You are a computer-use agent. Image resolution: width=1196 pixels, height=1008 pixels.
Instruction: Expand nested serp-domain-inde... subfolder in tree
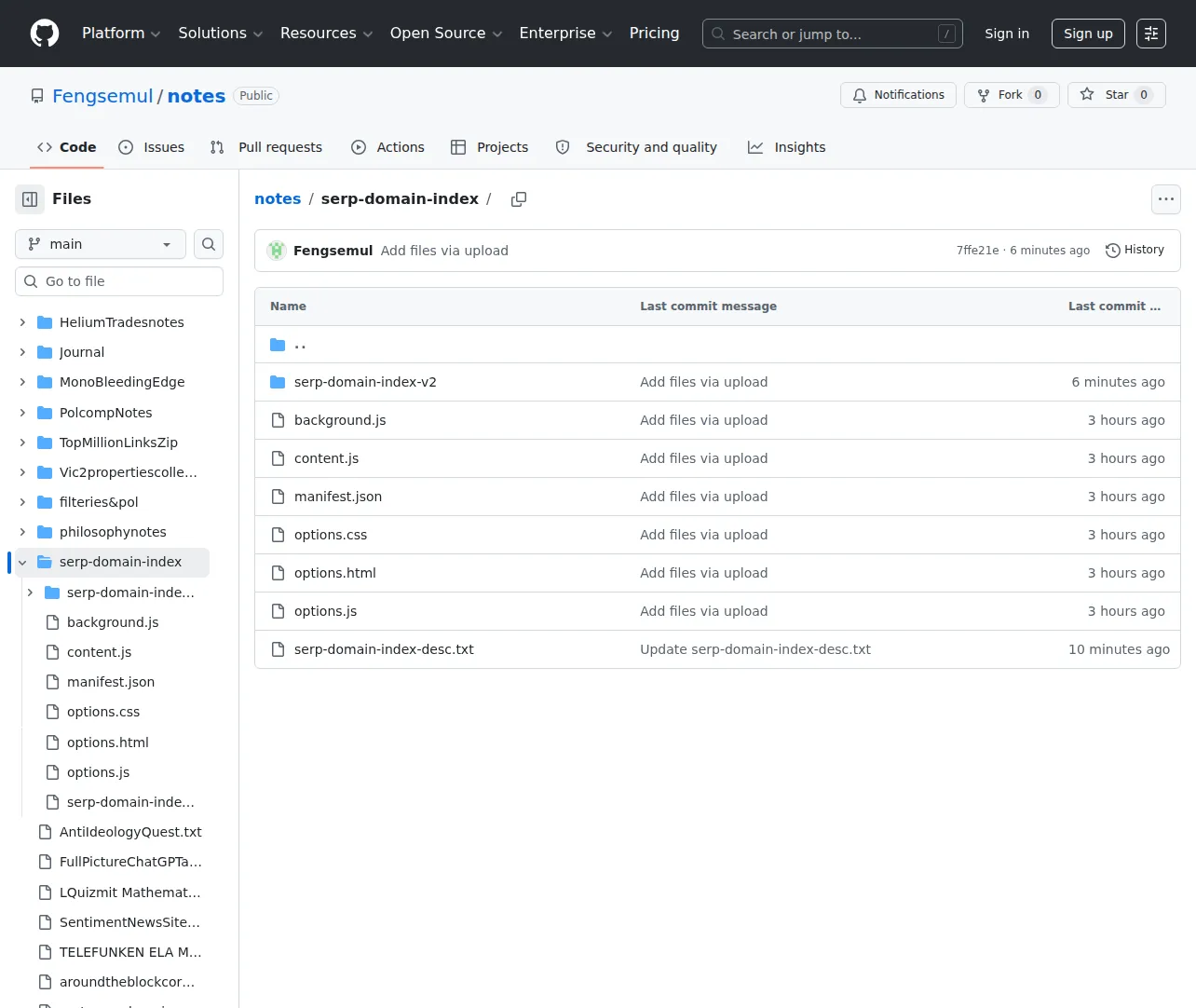[x=30, y=593]
